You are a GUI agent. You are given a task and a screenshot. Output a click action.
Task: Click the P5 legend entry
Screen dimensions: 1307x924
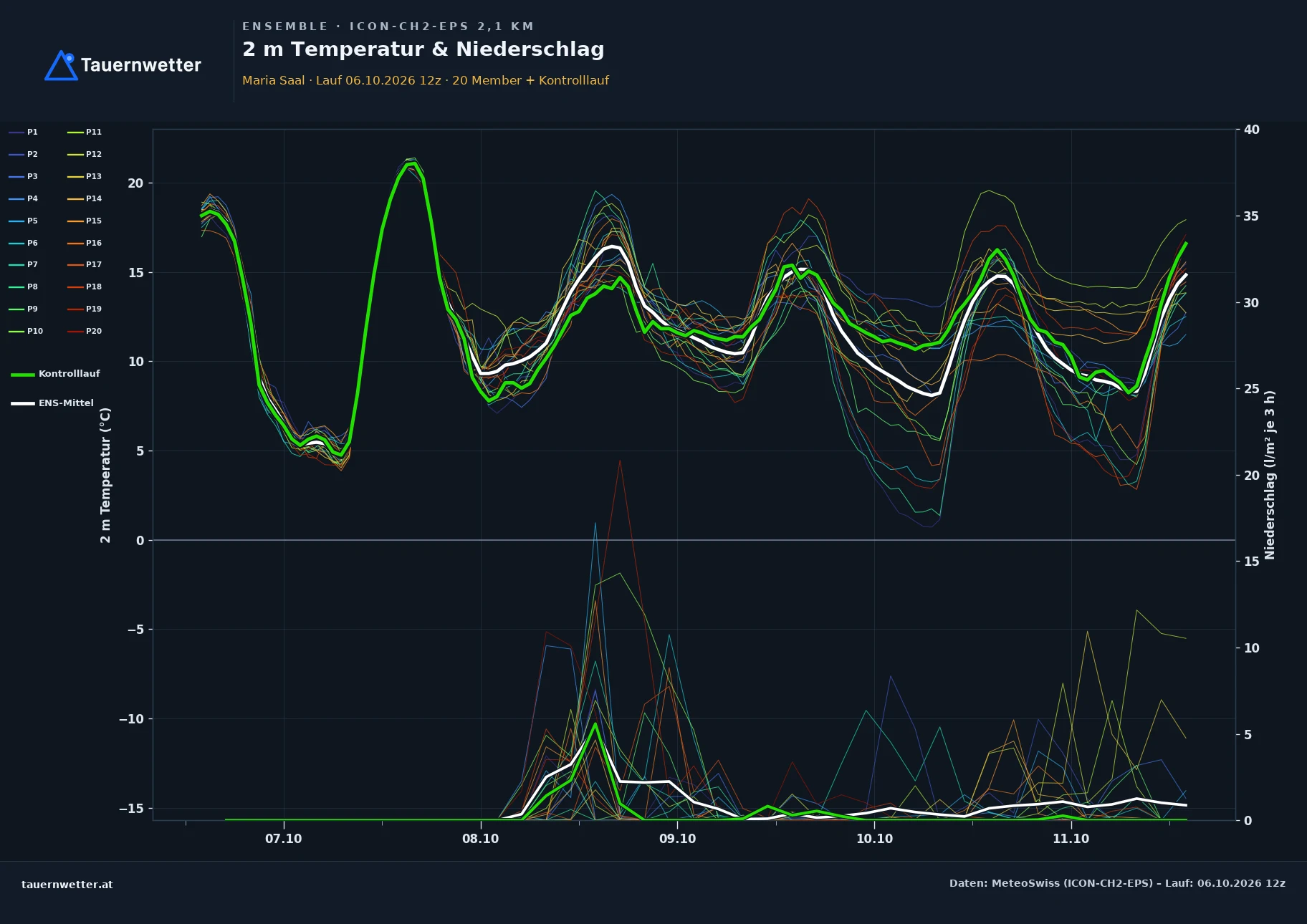24,221
